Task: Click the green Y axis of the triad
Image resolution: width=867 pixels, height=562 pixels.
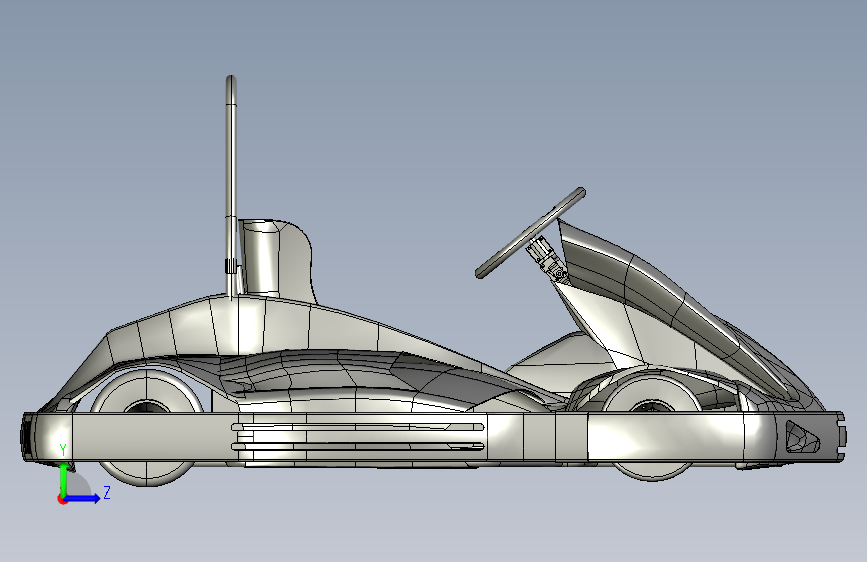Action: 64,480
